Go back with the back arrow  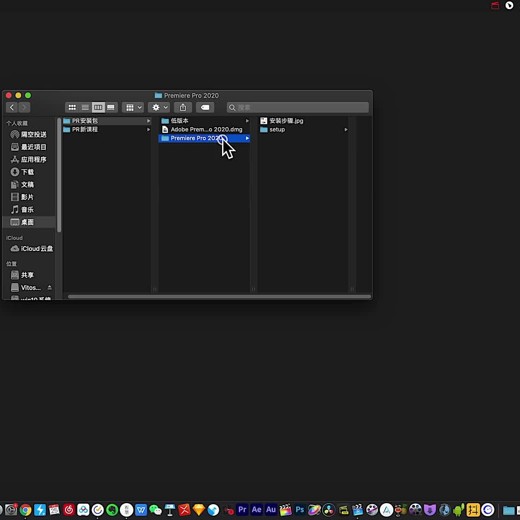click(12, 107)
